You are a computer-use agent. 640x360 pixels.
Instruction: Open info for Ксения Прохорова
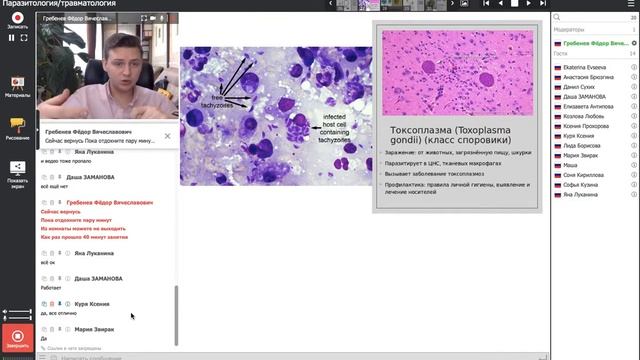click(634, 126)
